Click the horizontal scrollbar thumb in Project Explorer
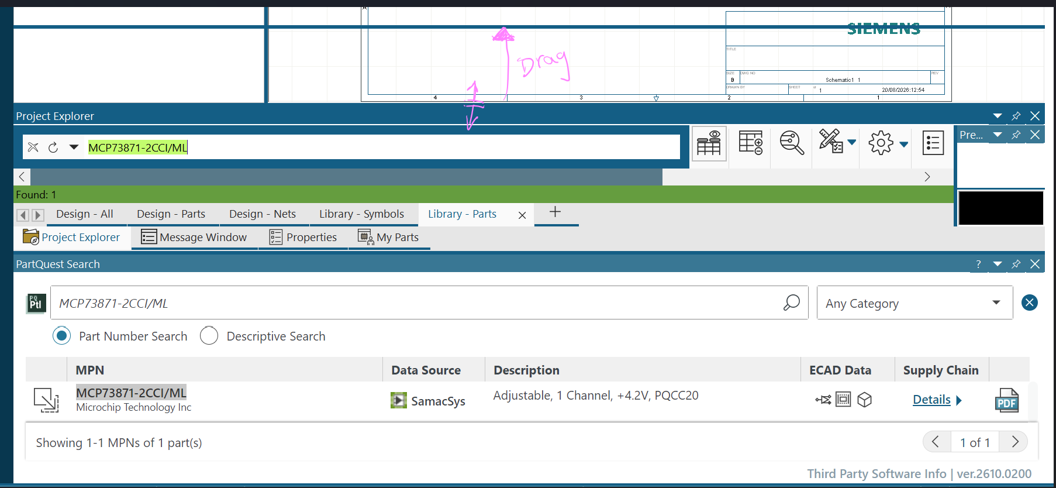Viewport: 1056px width, 488px height. [x=346, y=176]
